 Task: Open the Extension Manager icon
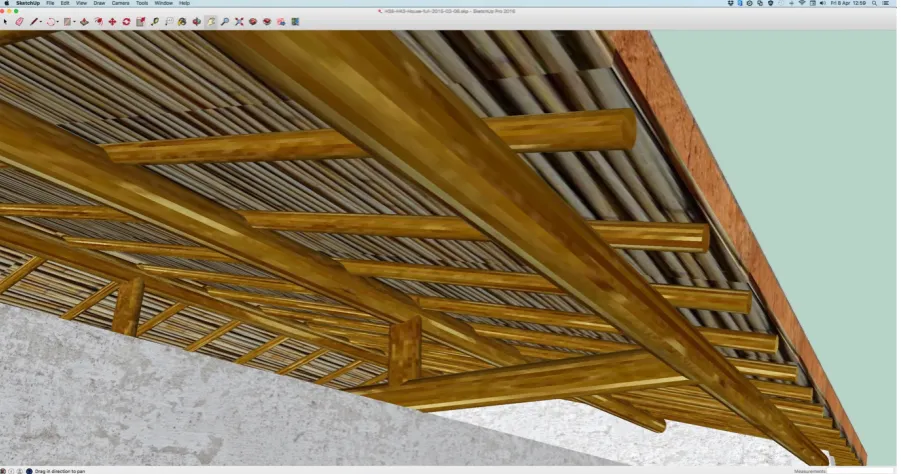(295, 22)
